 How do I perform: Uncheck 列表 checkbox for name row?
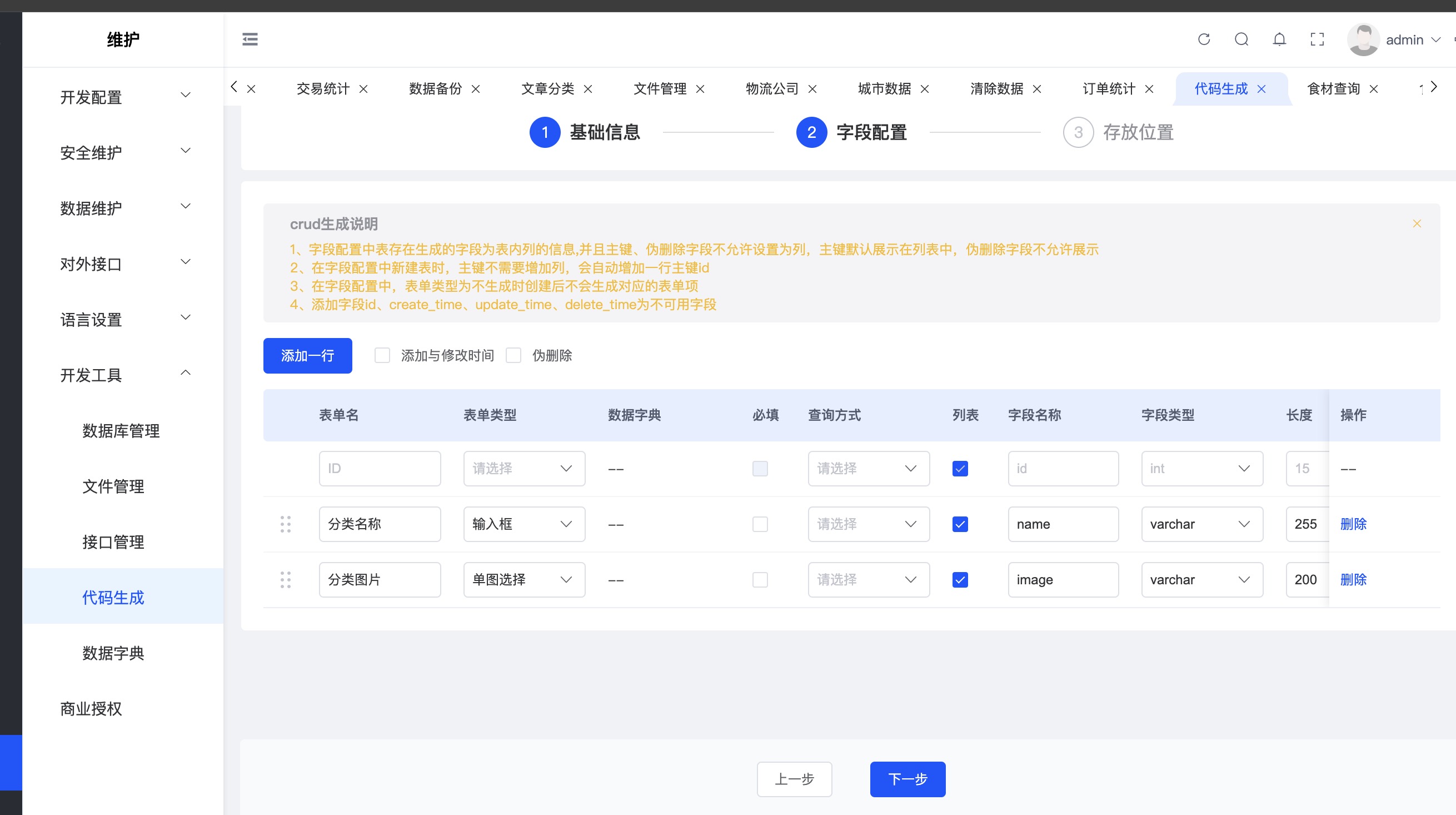click(x=960, y=524)
